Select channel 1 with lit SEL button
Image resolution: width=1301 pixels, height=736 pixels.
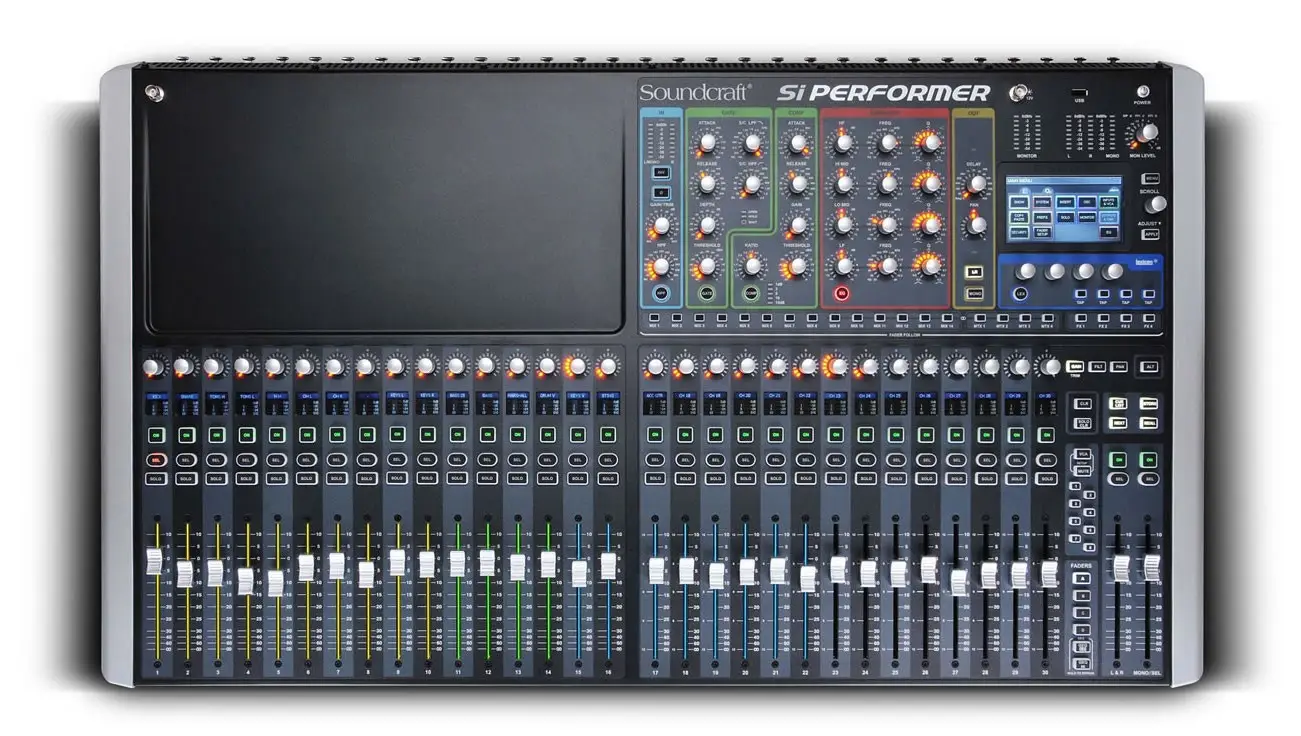(156, 460)
